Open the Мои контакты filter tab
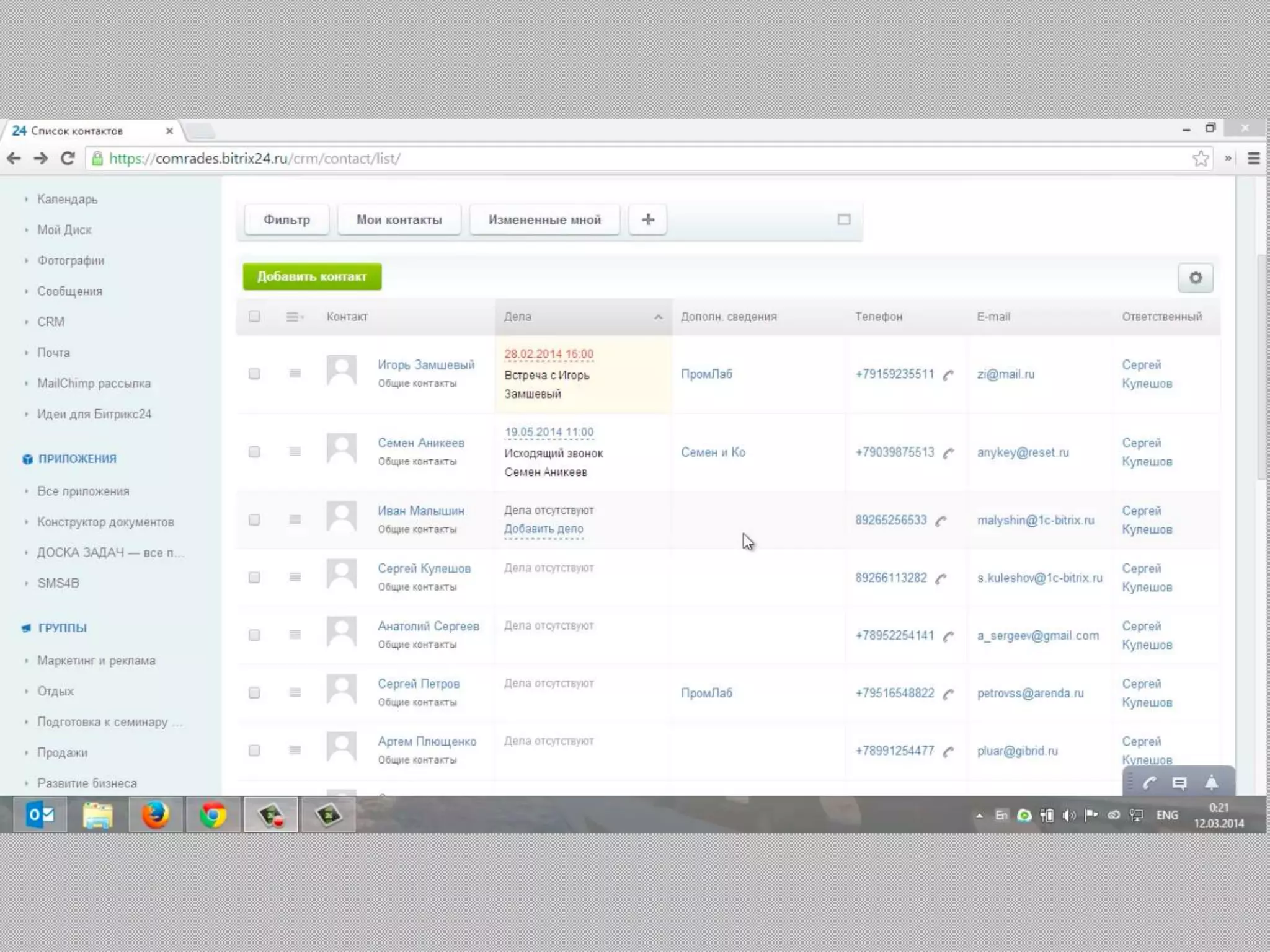The height and width of the screenshot is (952, 1270). point(399,219)
